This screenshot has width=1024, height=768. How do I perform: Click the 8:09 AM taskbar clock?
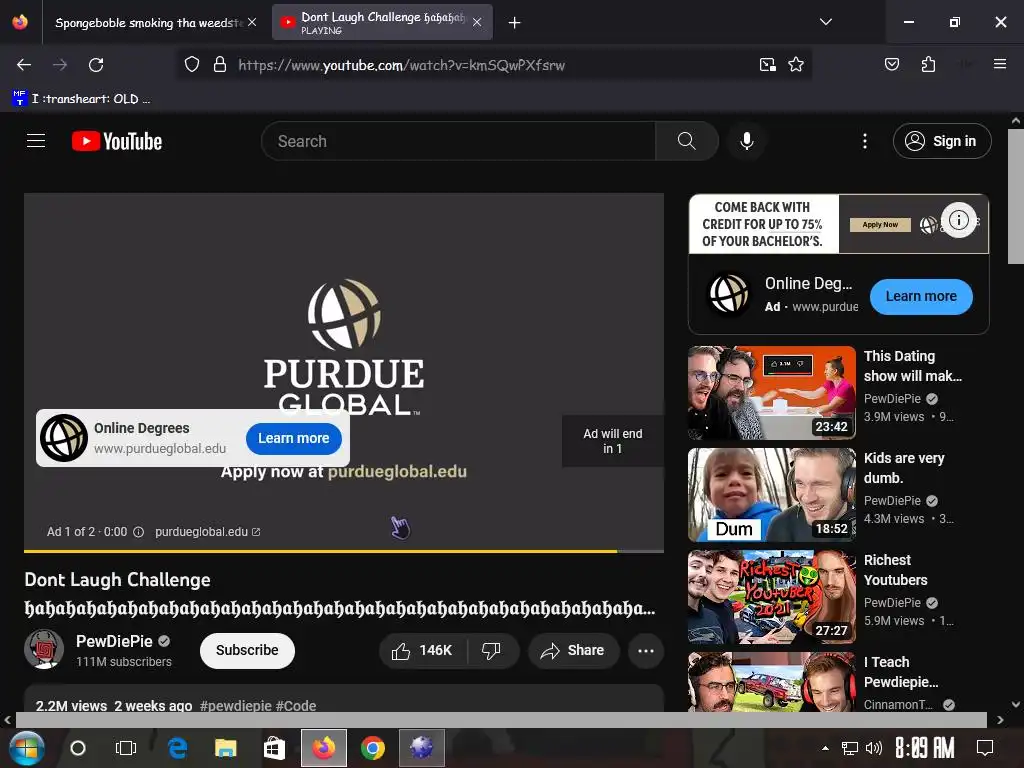924,748
